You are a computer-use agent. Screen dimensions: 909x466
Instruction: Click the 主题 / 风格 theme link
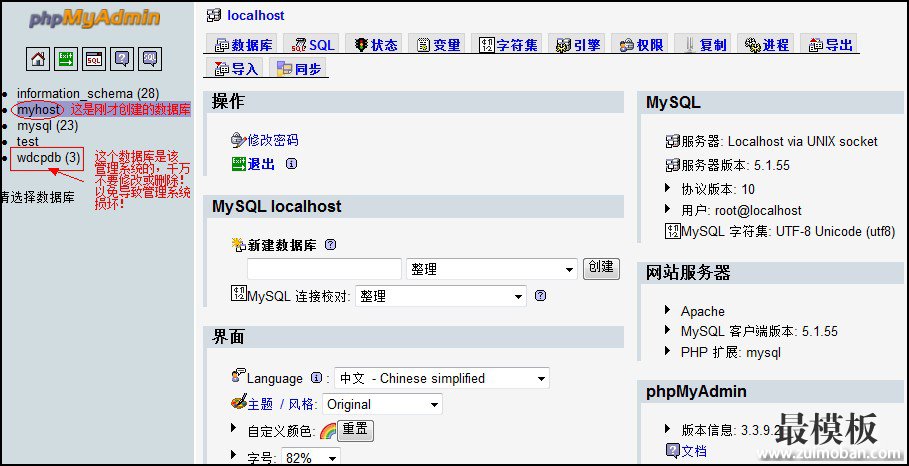282,404
